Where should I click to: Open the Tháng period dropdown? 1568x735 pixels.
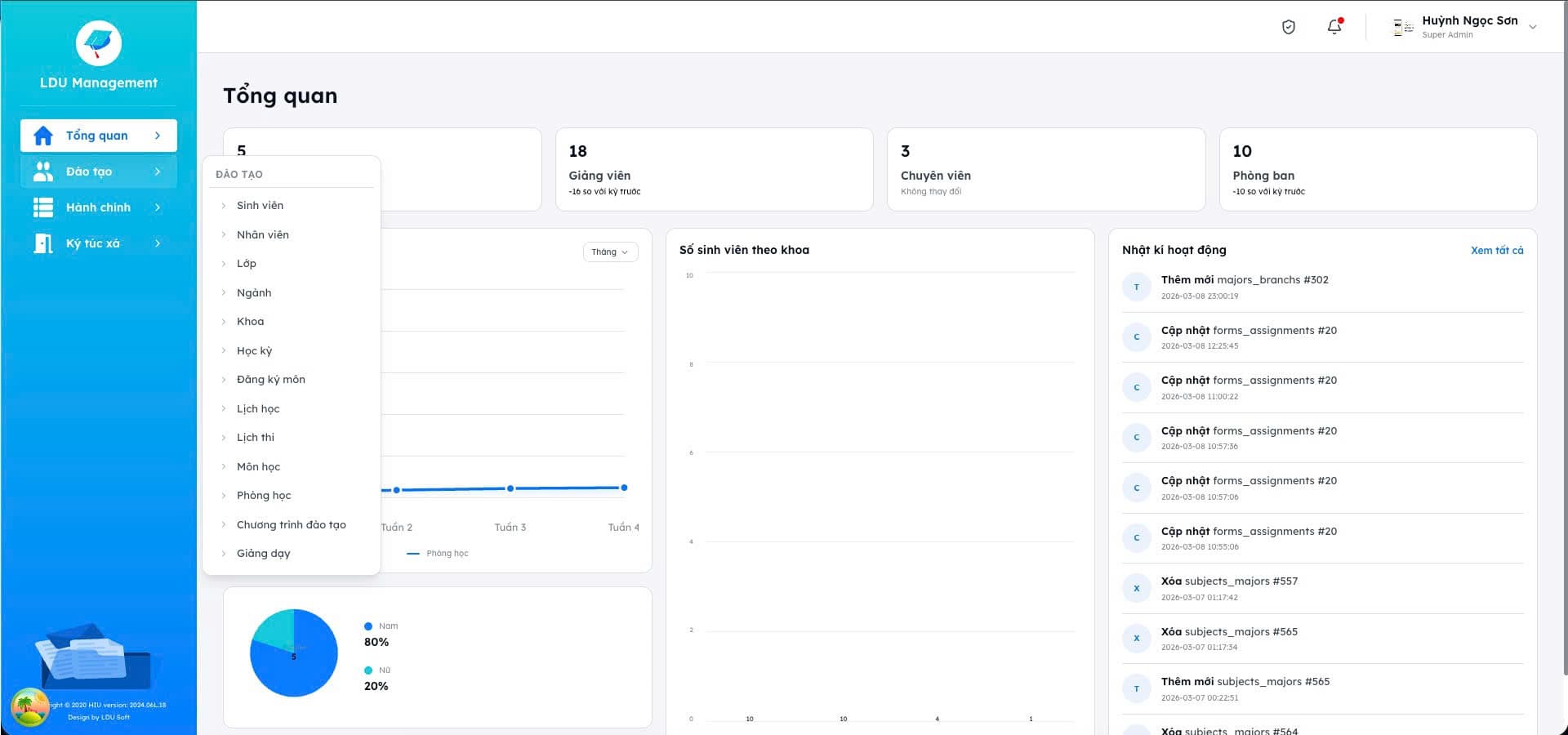coord(610,252)
